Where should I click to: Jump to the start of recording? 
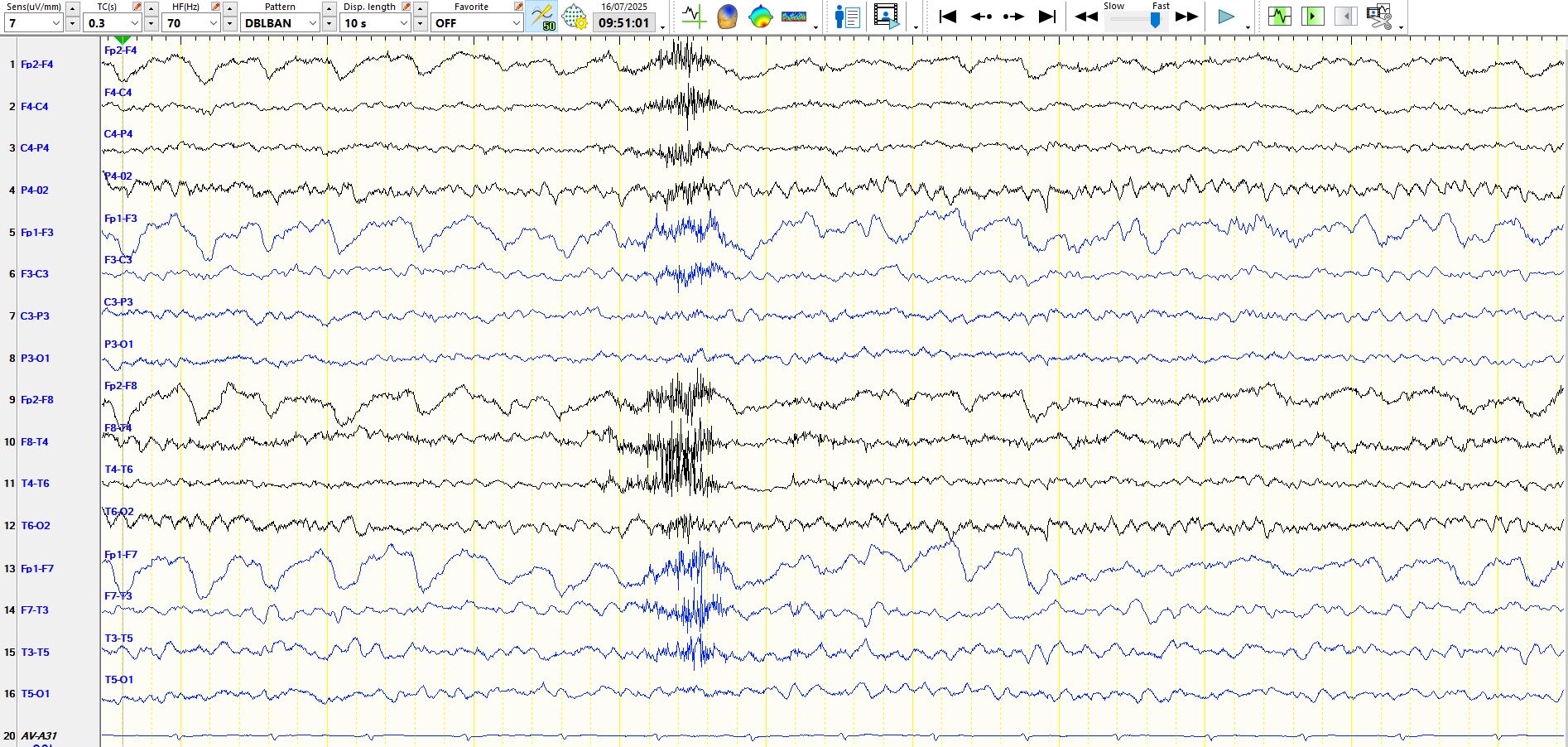coord(948,17)
